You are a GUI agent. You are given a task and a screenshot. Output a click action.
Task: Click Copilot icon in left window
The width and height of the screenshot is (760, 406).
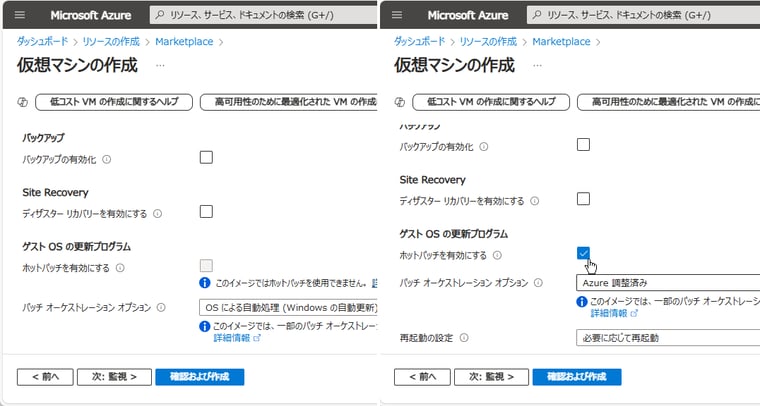[22, 102]
